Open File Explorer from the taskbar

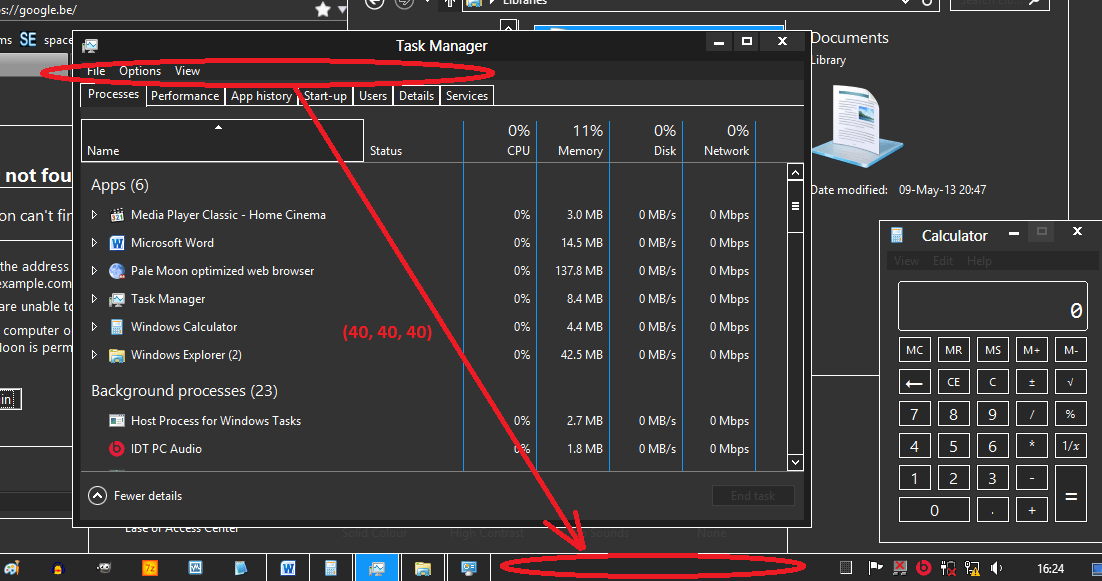pos(423,568)
